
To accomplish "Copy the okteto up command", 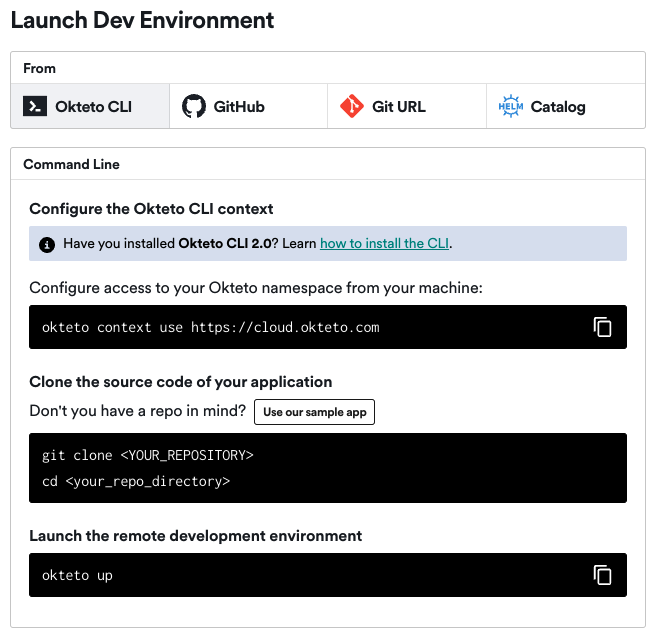I will click(x=602, y=575).
